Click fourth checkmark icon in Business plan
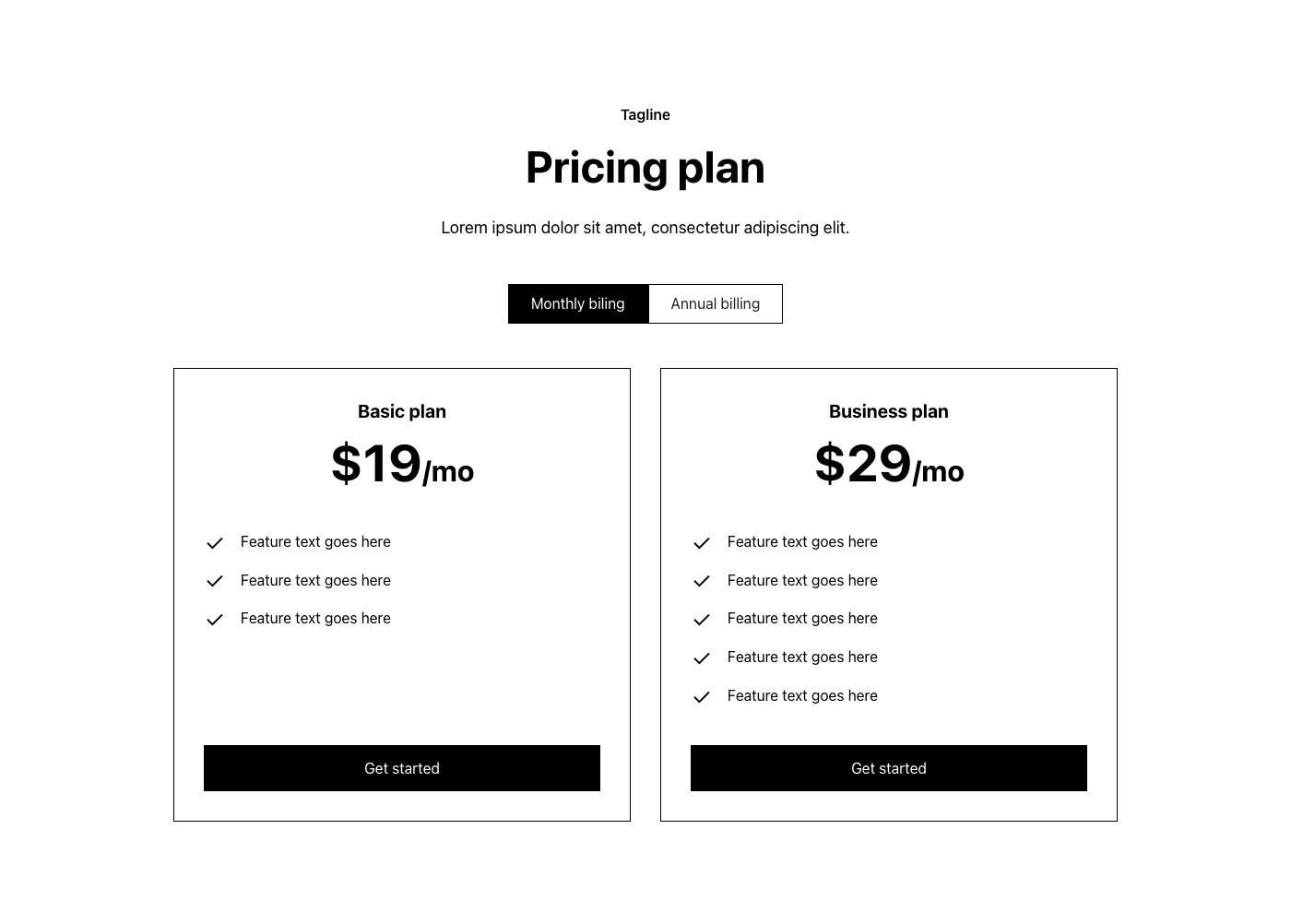The height and width of the screenshot is (924, 1291). [702, 658]
